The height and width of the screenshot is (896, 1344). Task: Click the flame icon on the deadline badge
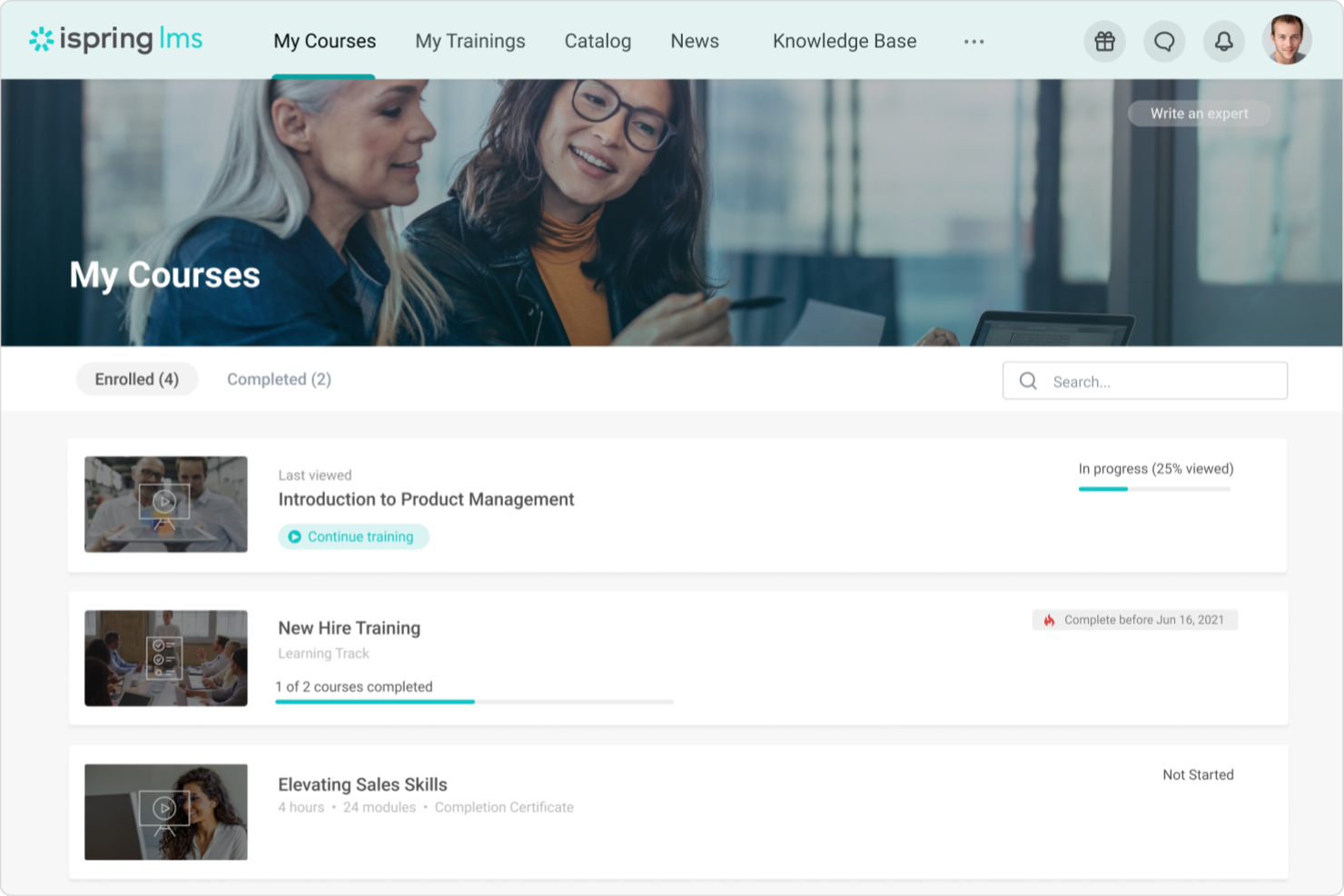(1050, 620)
